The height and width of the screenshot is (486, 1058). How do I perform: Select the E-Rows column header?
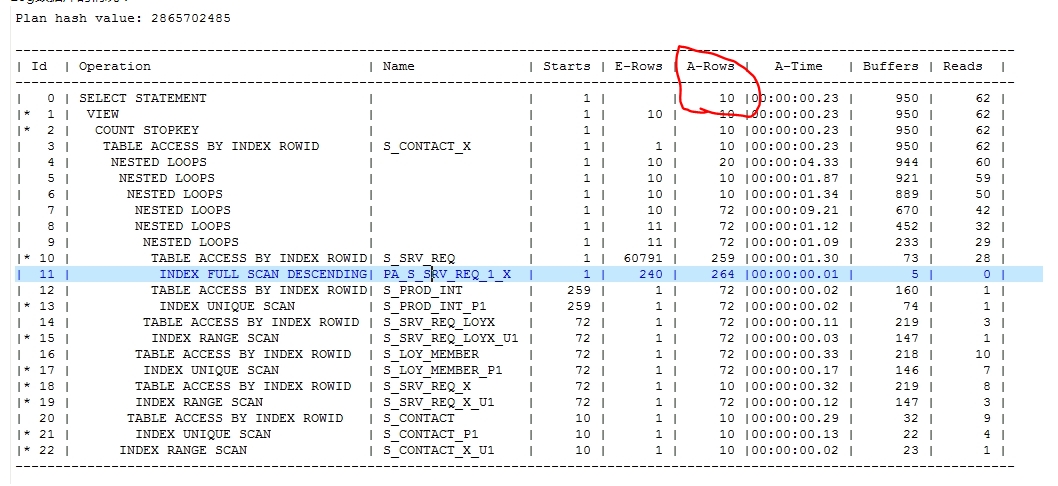[x=638, y=66]
